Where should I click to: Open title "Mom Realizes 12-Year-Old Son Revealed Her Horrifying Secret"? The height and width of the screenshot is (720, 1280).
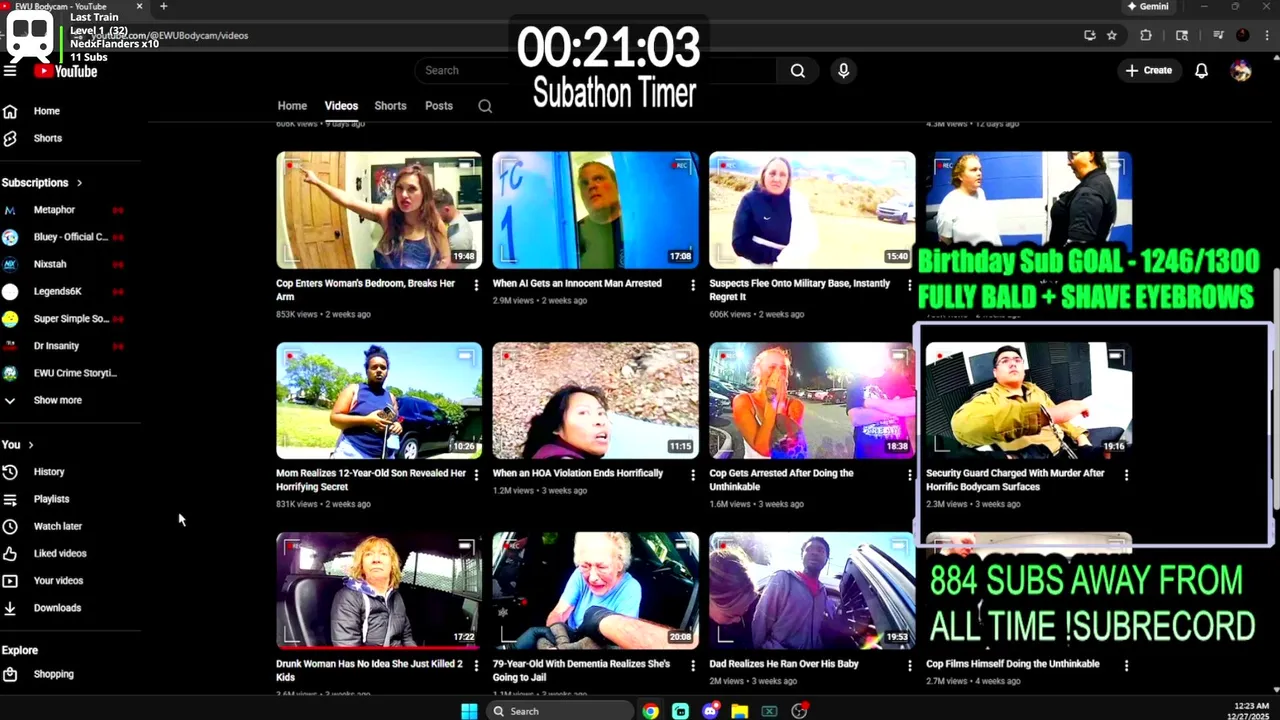tap(371, 480)
